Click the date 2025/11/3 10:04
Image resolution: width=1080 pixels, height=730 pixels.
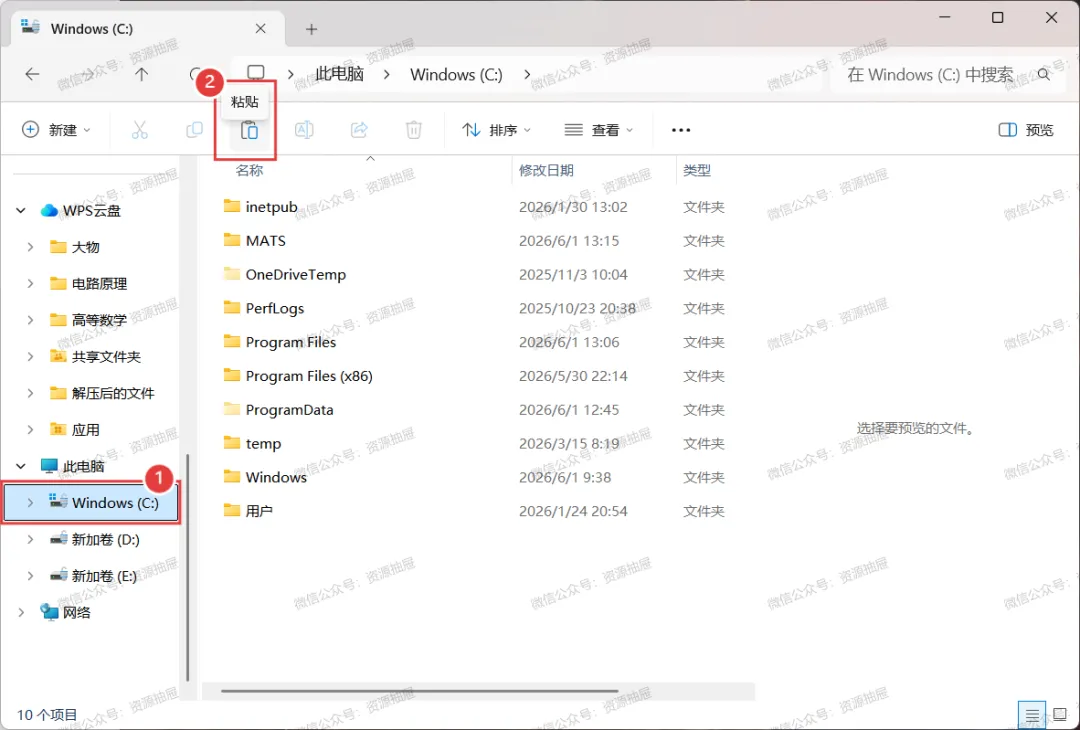(x=573, y=274)
